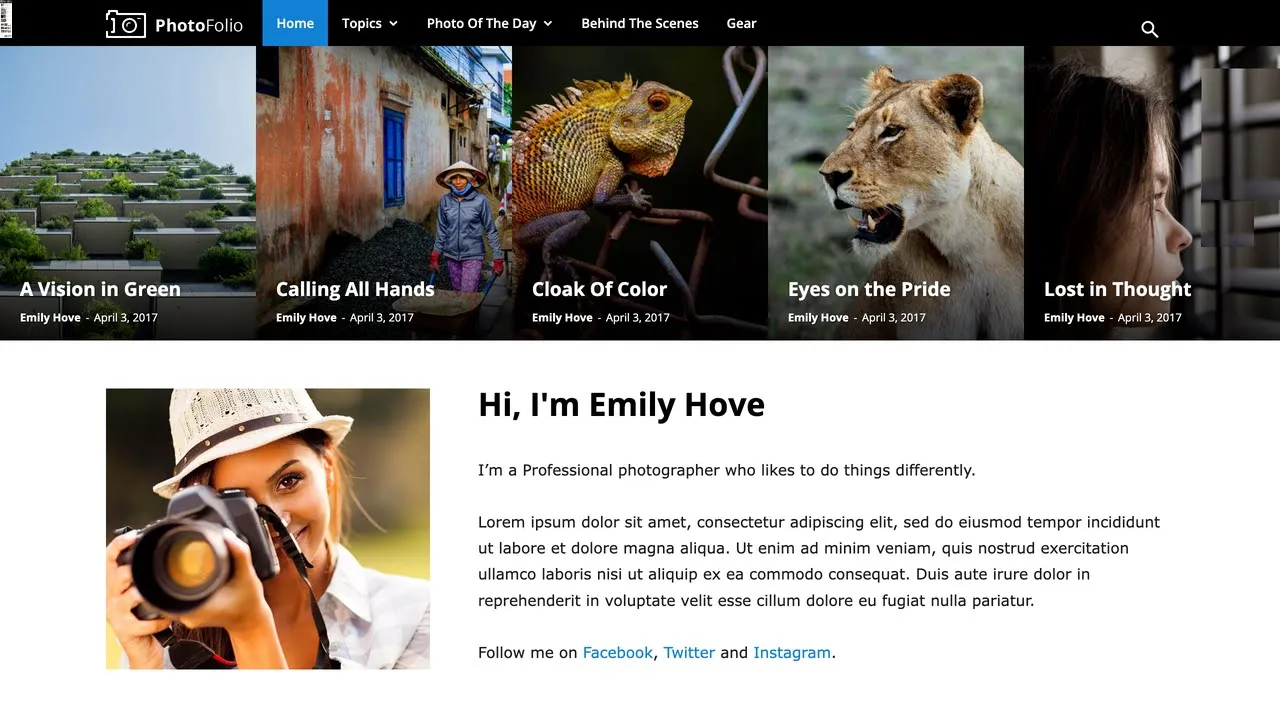Open the Calling All Hands post title
The image size is (1280, 720).
(355, 289)
